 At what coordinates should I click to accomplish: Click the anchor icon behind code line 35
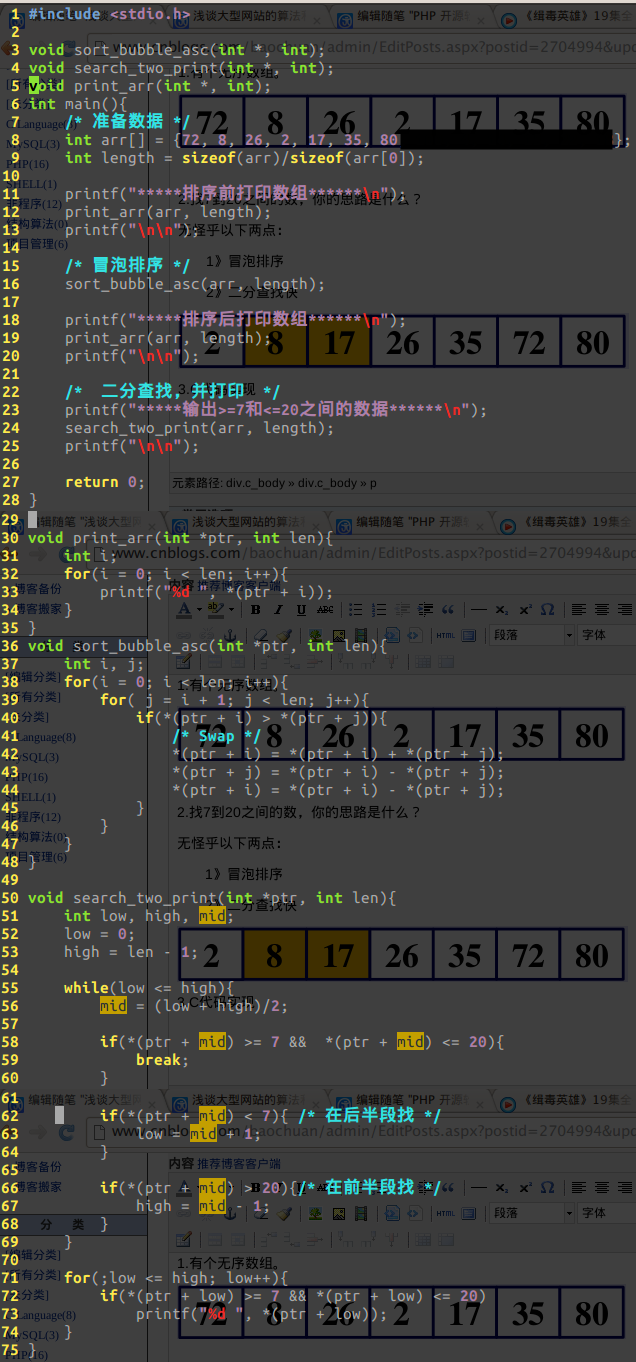pyautogui.click(x=229, y=635)
